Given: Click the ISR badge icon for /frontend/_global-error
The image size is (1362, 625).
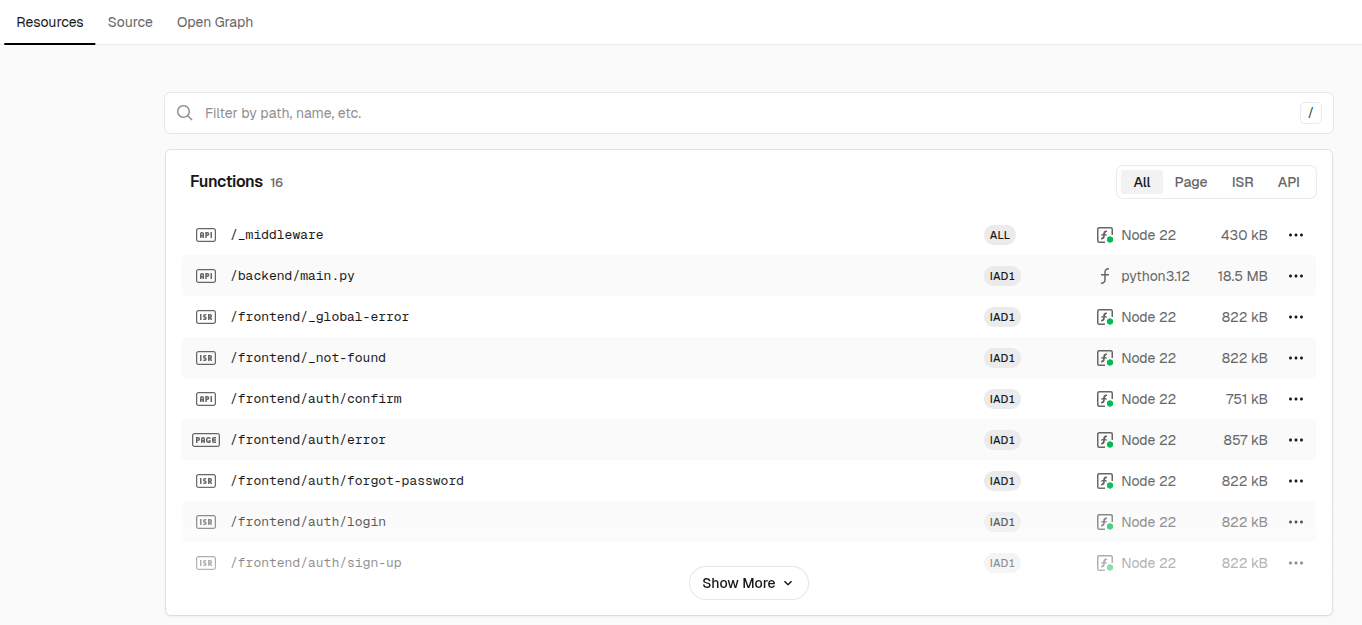Looking at the screenshot, I should coord(206,317).
